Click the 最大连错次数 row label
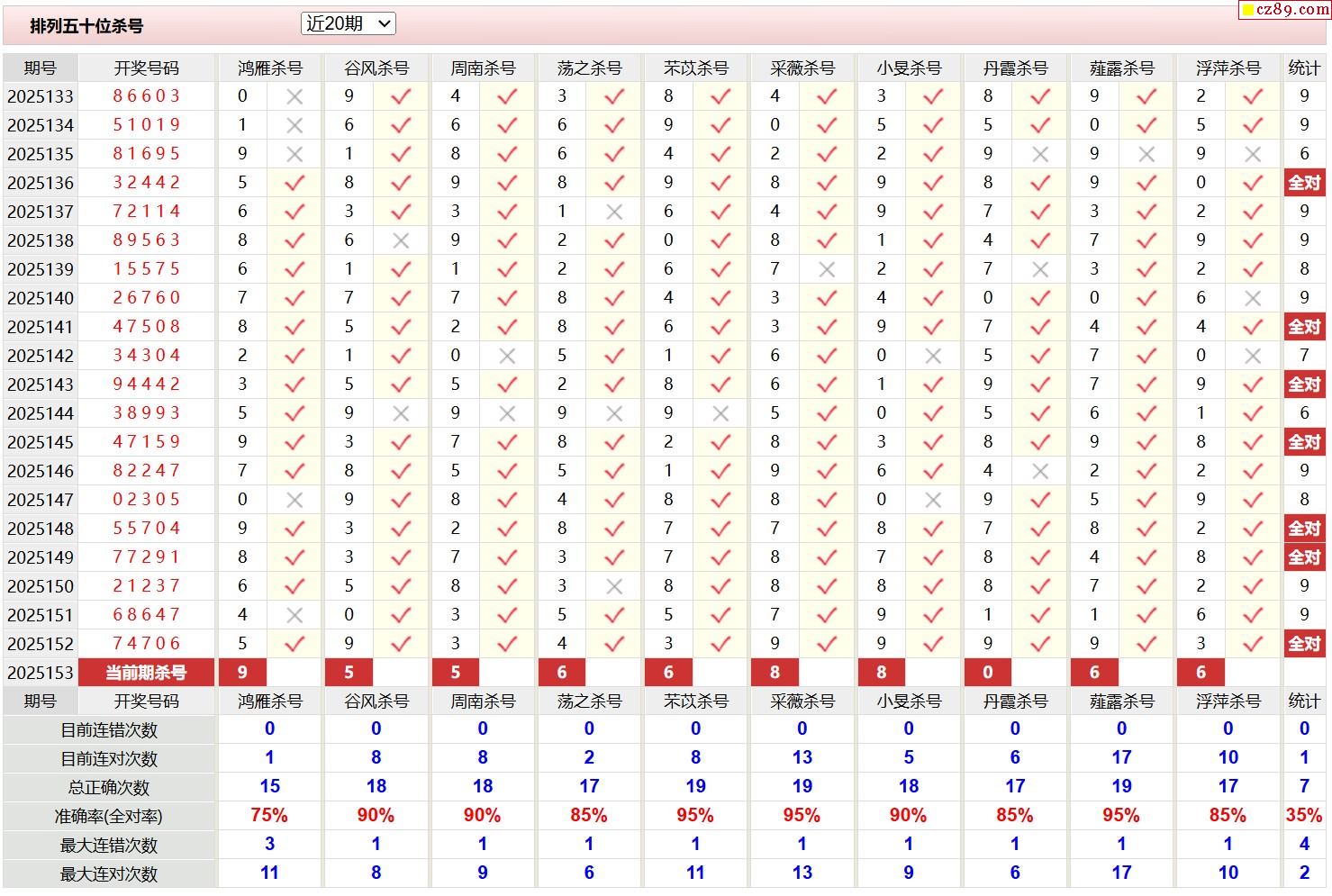Image resolution: width=1332 pixels, height=896 pixels. 109,846
